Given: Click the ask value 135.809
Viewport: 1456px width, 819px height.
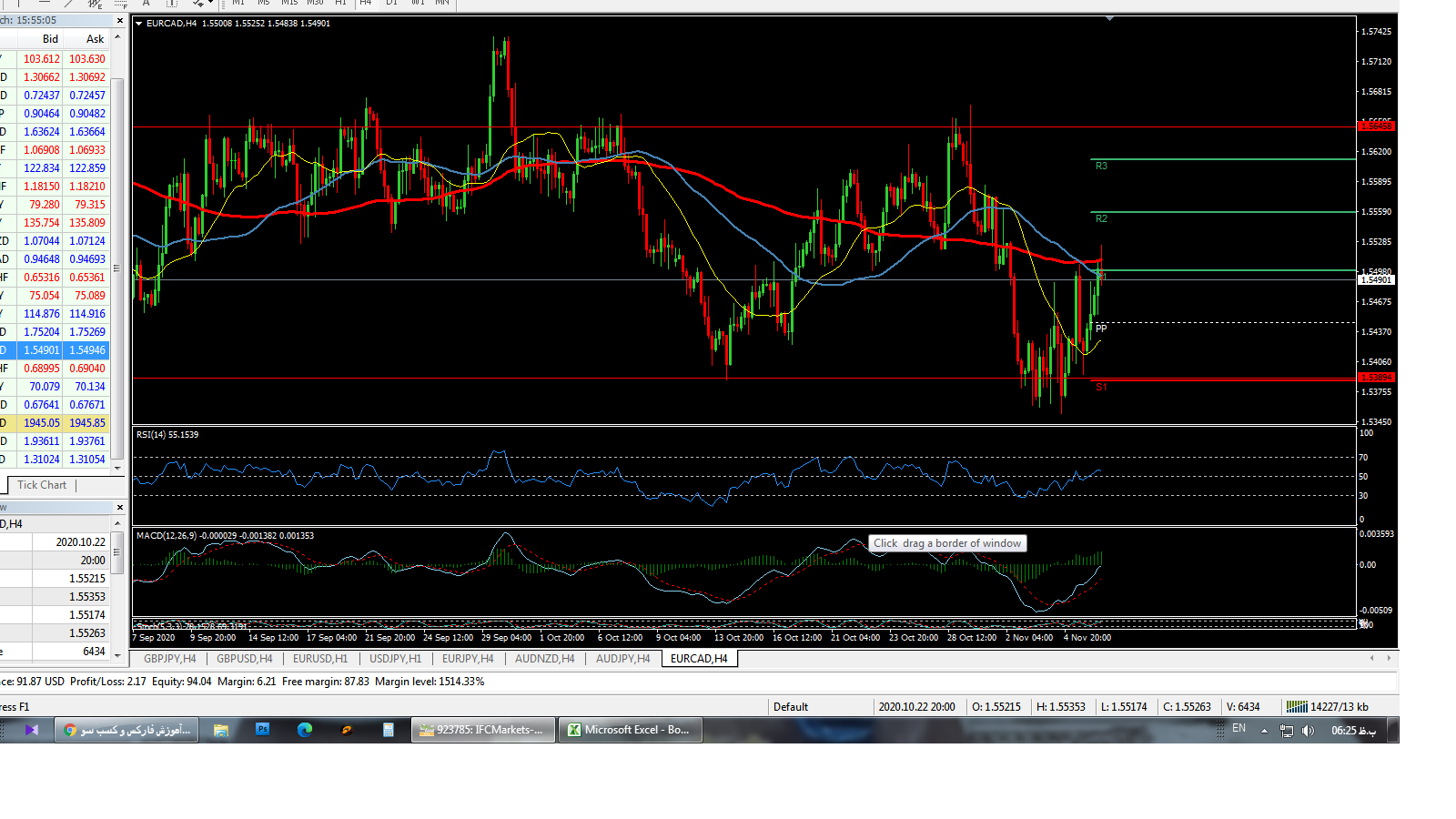Looking at the screenshot, I should [87, 223].
